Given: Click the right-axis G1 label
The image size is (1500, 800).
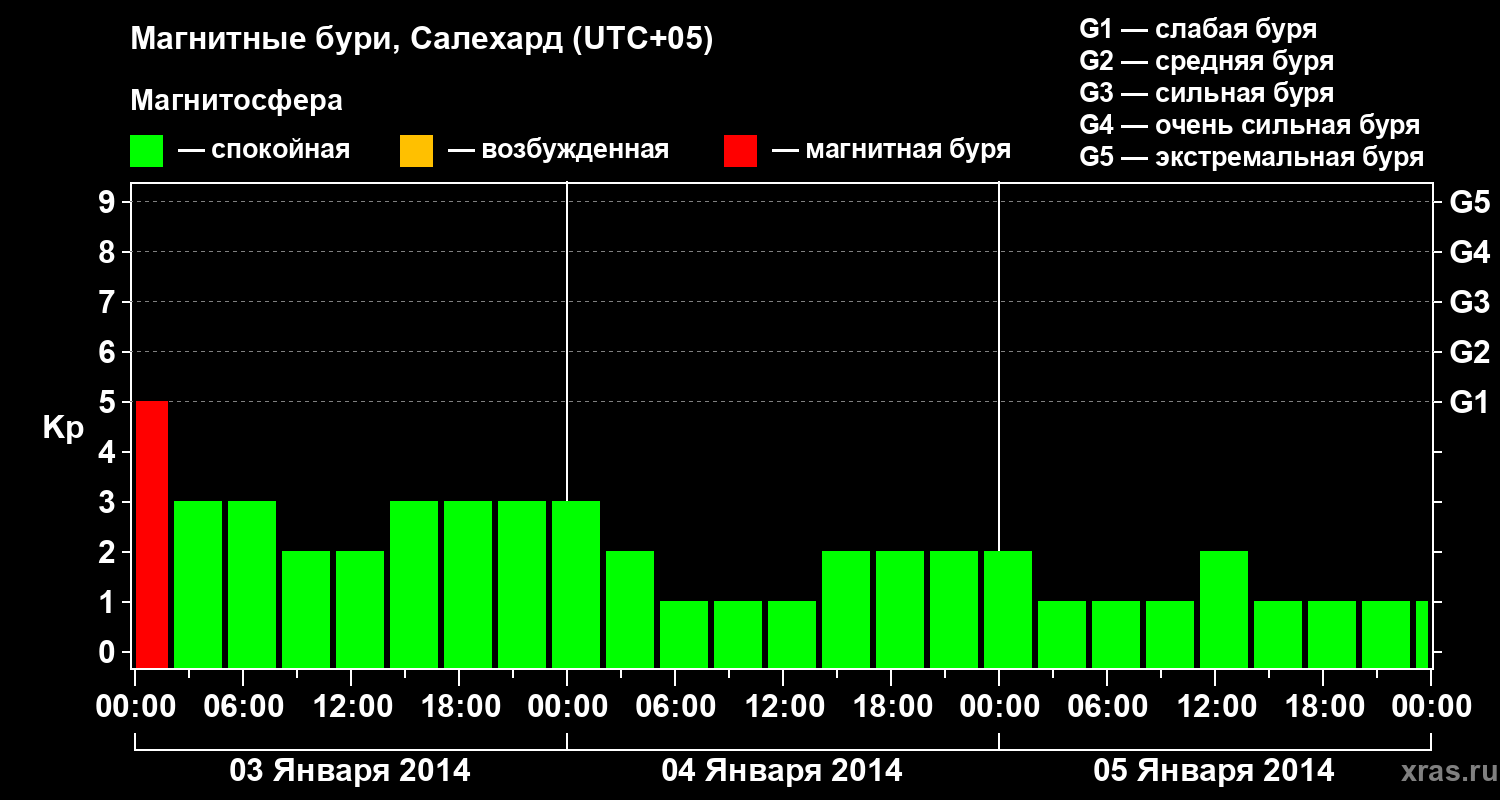Looking at the screenshot, I should coord(1469,402).
